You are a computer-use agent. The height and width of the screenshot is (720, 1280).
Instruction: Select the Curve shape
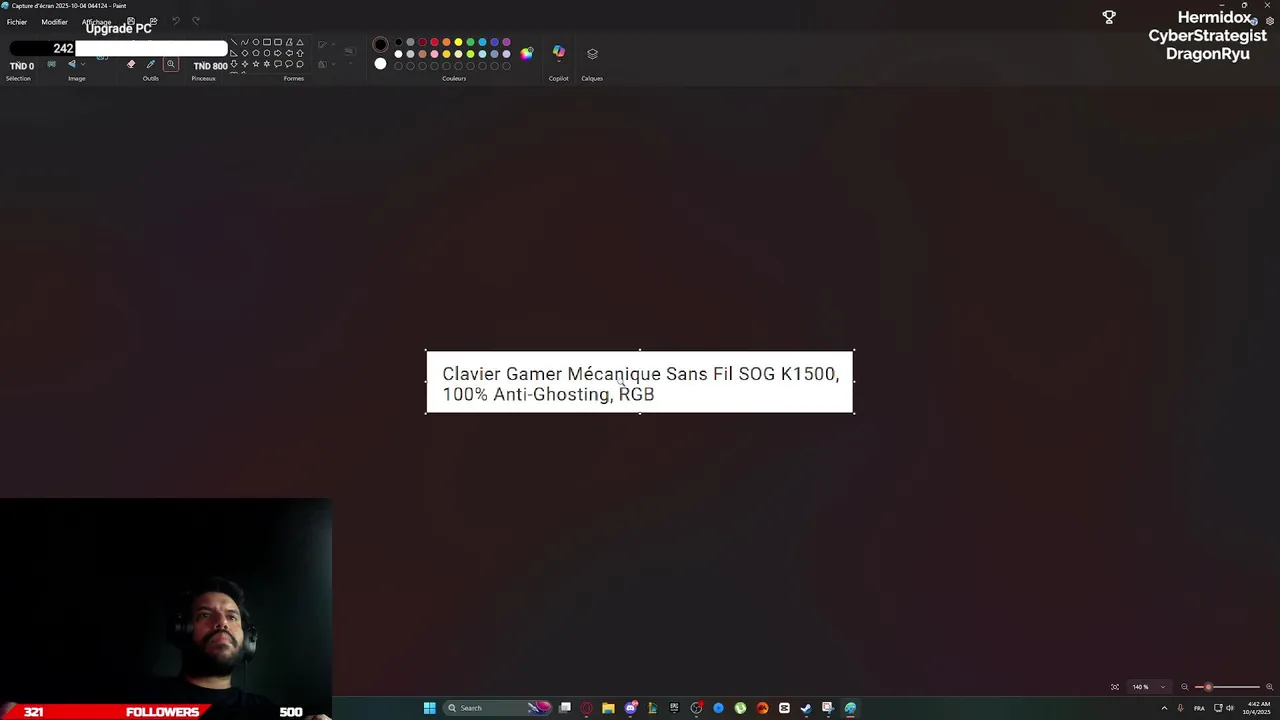click(x=244, y=42)
